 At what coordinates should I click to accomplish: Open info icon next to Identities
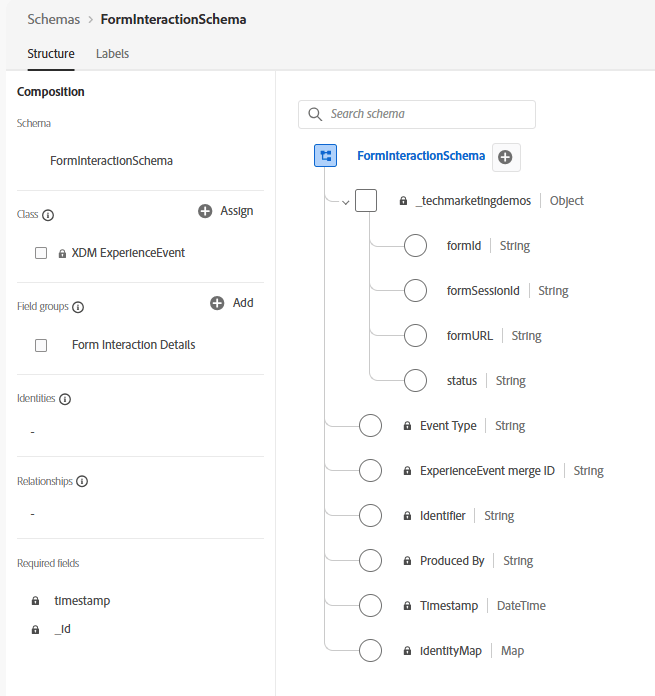click(65, 399)
